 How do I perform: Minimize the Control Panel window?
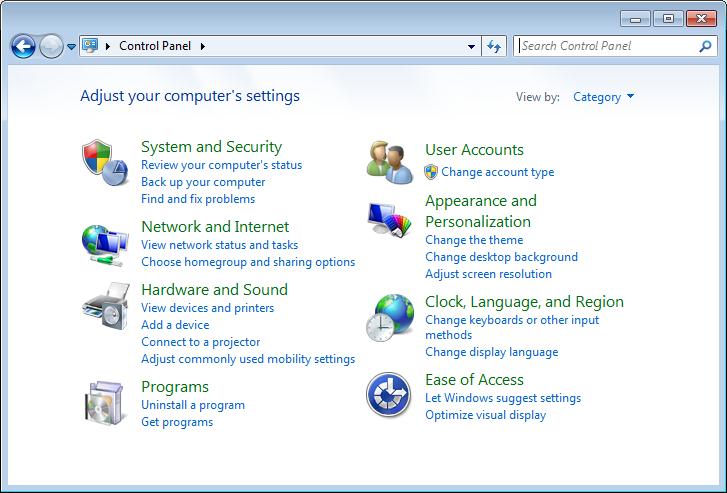point(635,19)
